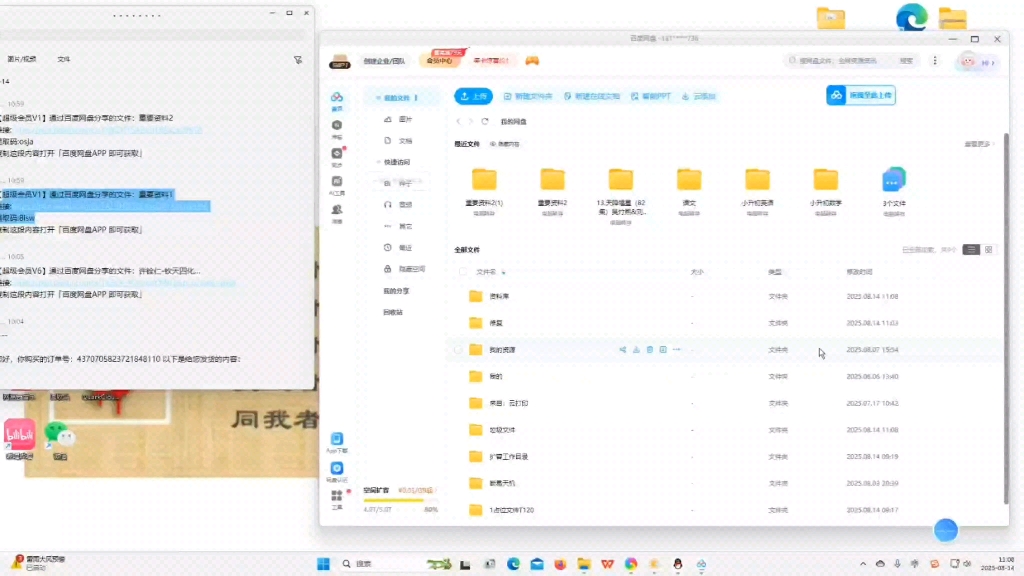Click the game controller icon in the top bar
Screen dimensions: 1024x576
point(532,61)
